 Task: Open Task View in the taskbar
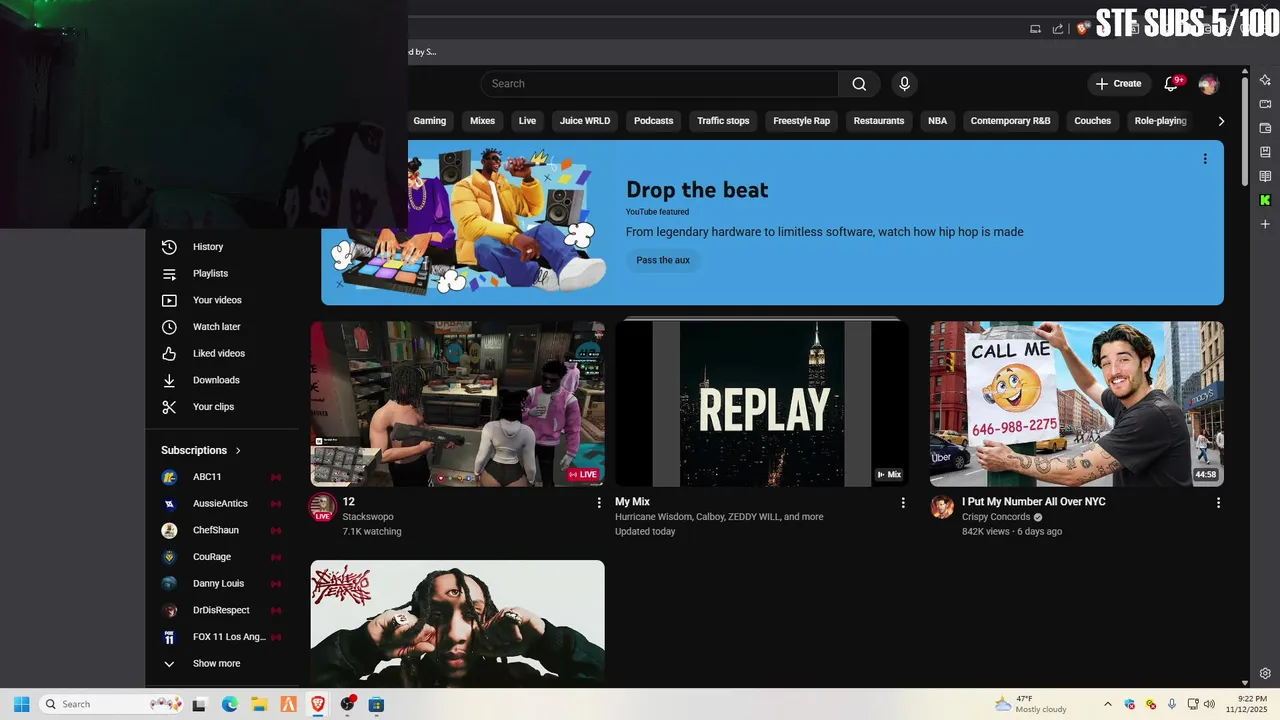(200, 704)
